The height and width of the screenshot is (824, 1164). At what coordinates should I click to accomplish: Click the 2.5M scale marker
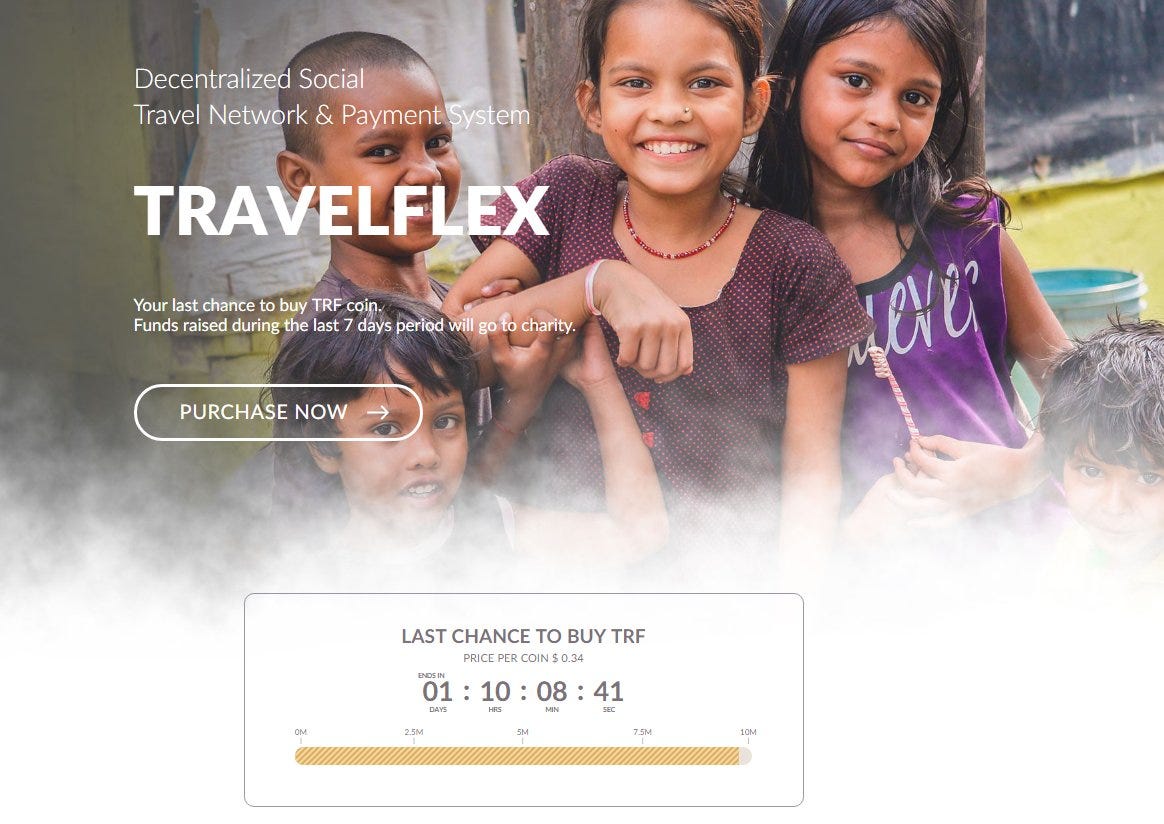click(x=414, y=732)
